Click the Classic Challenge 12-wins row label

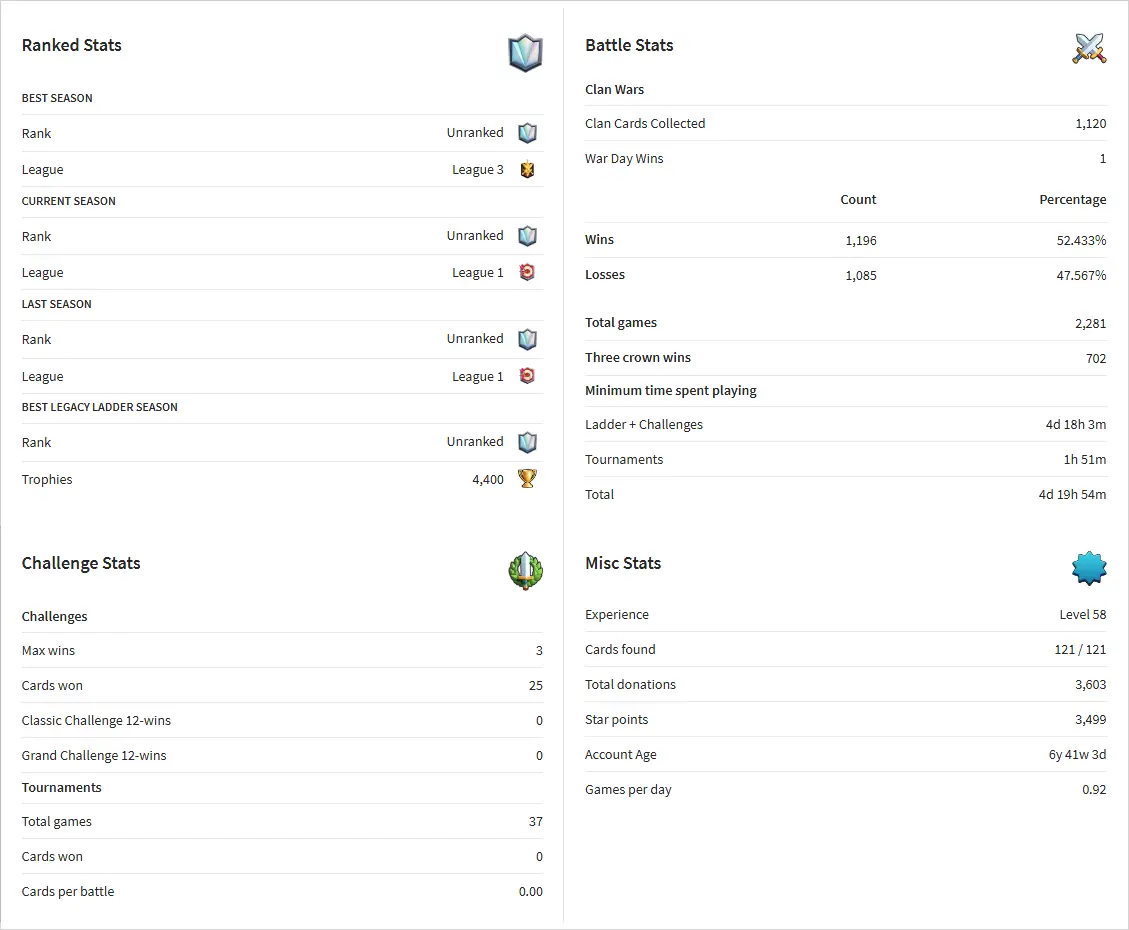(96, 720)
